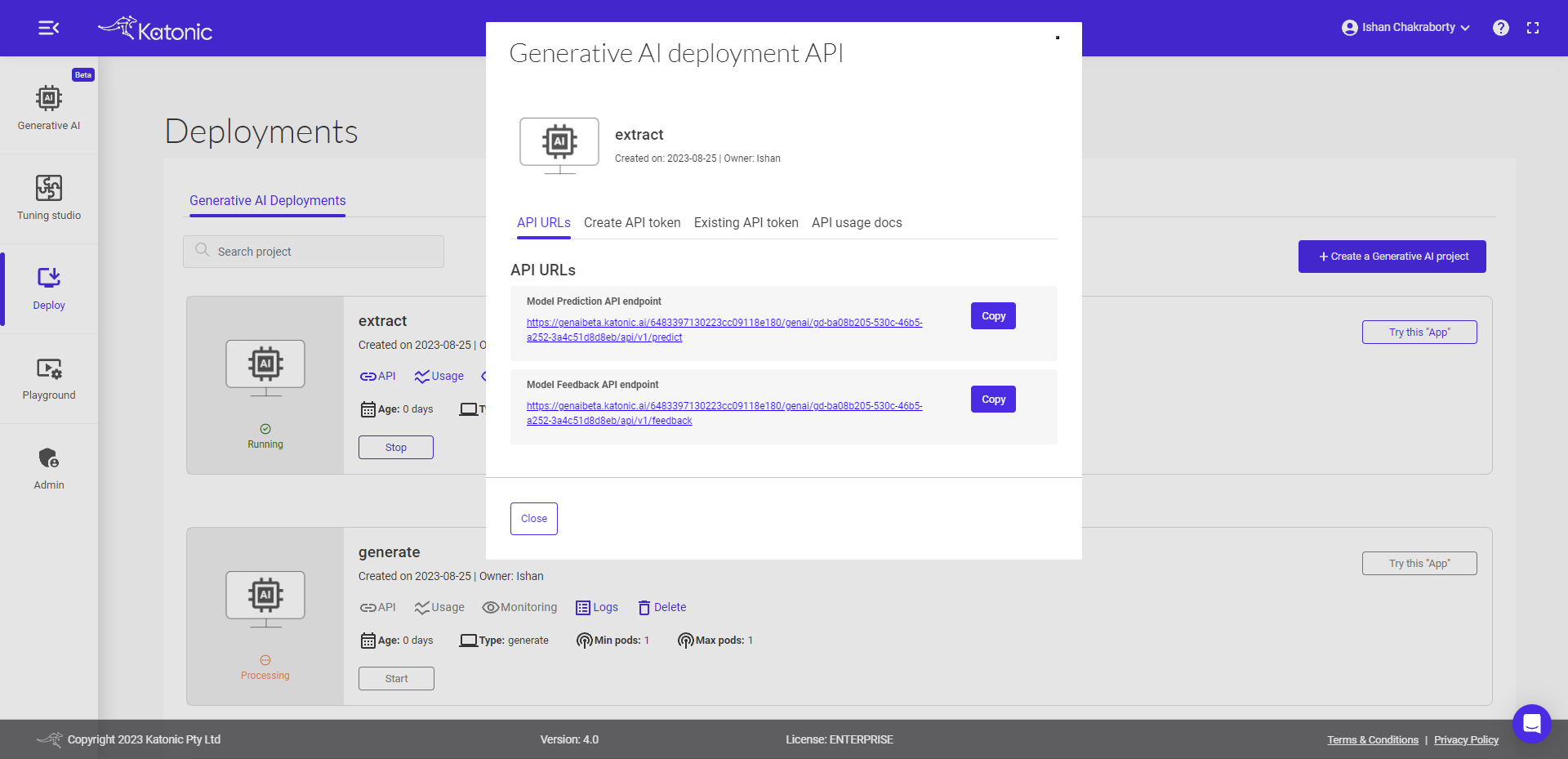This screenshot has width=1568, height=759.
Task: Switch to the Create API token tab
Action: tap(632, 223)
